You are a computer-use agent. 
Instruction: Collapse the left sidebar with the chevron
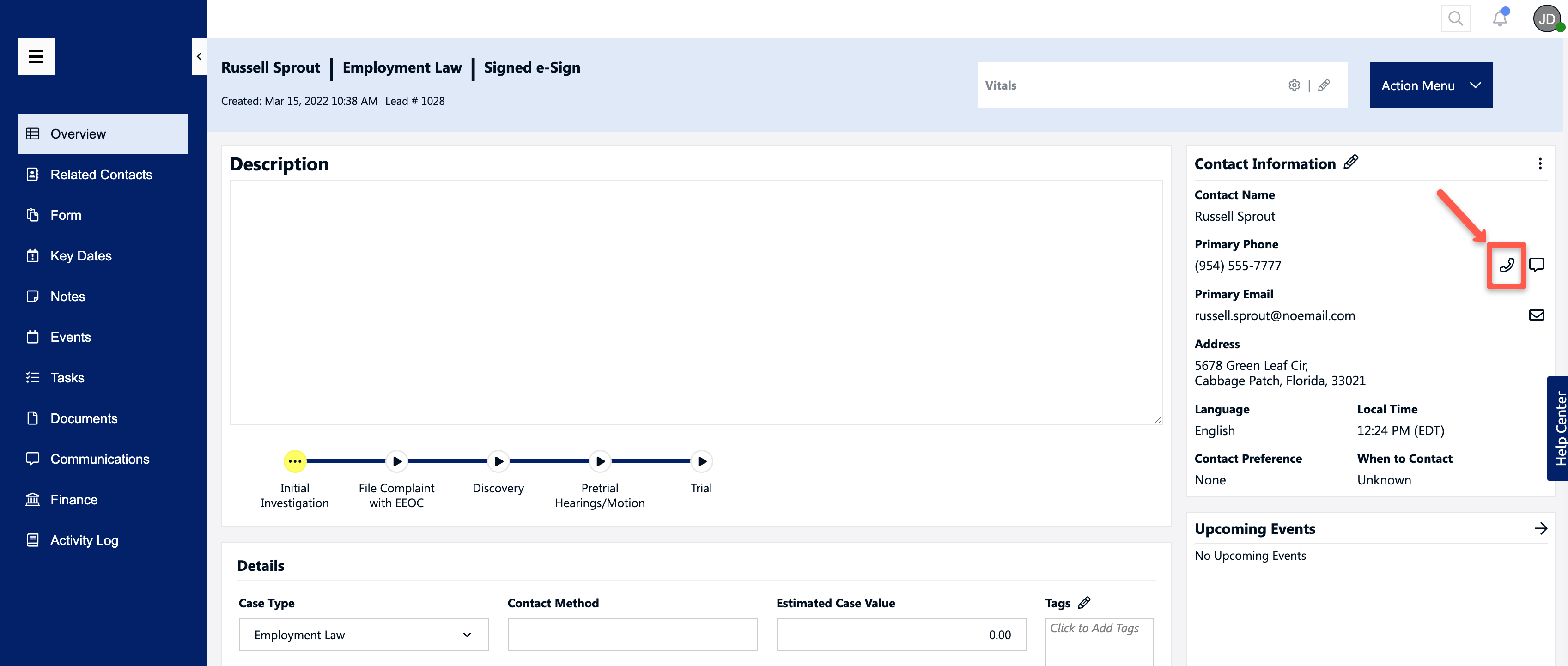point(199,56)
